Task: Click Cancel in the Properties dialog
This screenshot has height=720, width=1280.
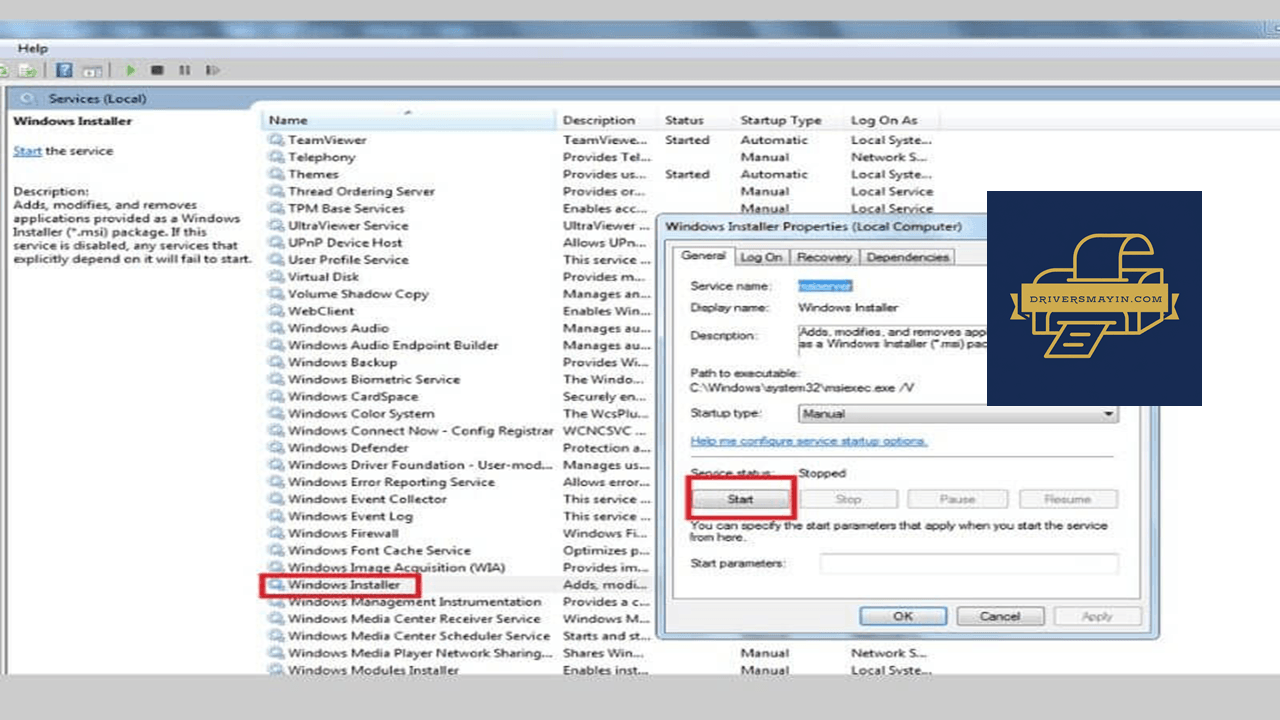Action: click(1000, 616)
